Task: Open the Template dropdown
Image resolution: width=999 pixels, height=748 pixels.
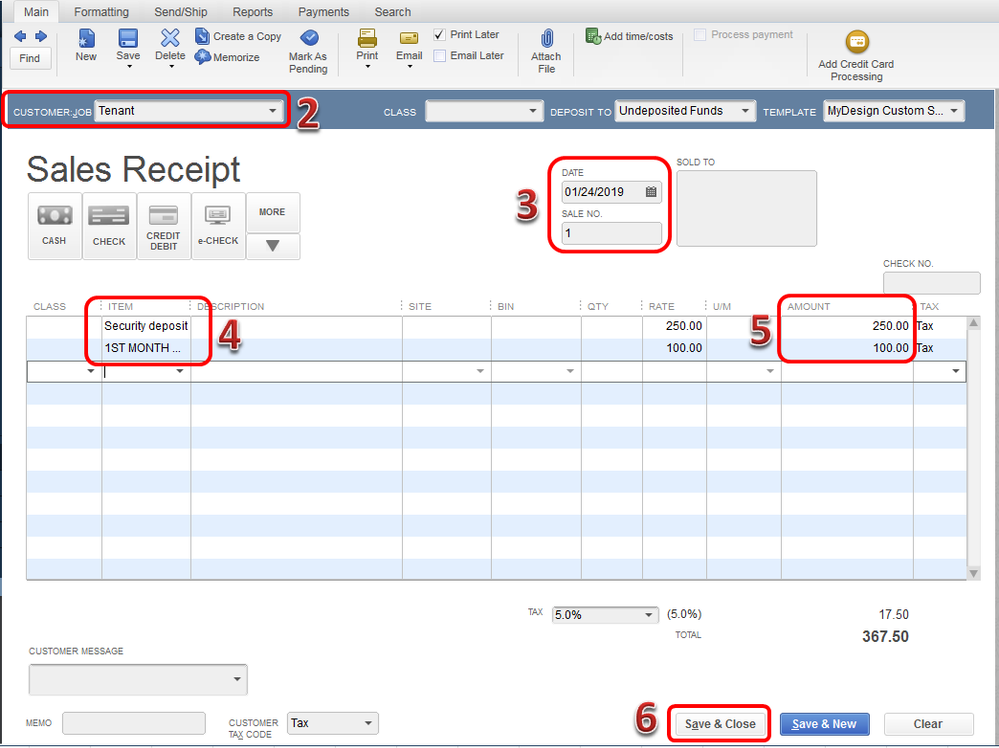Action: point(954,111)
